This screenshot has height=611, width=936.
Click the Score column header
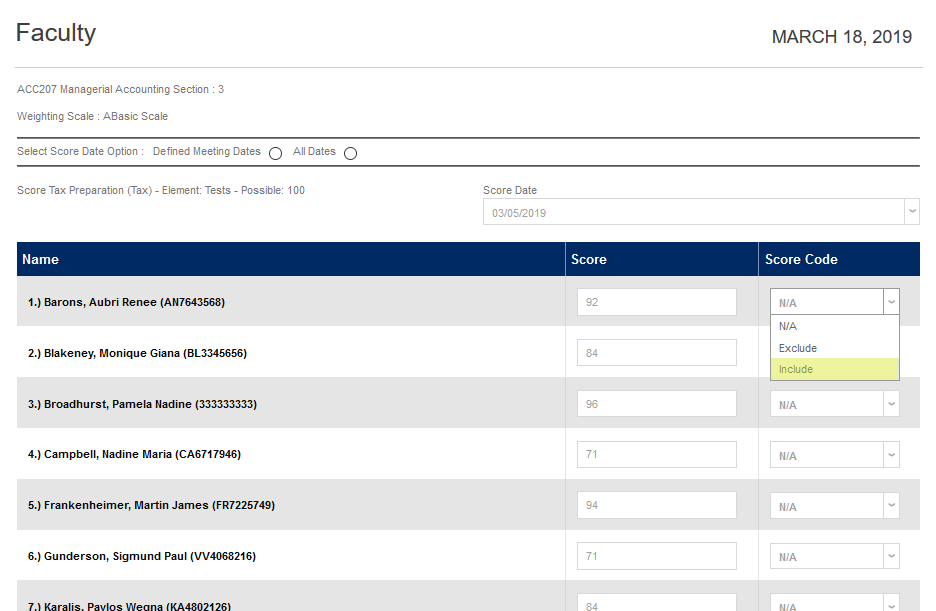589,259
